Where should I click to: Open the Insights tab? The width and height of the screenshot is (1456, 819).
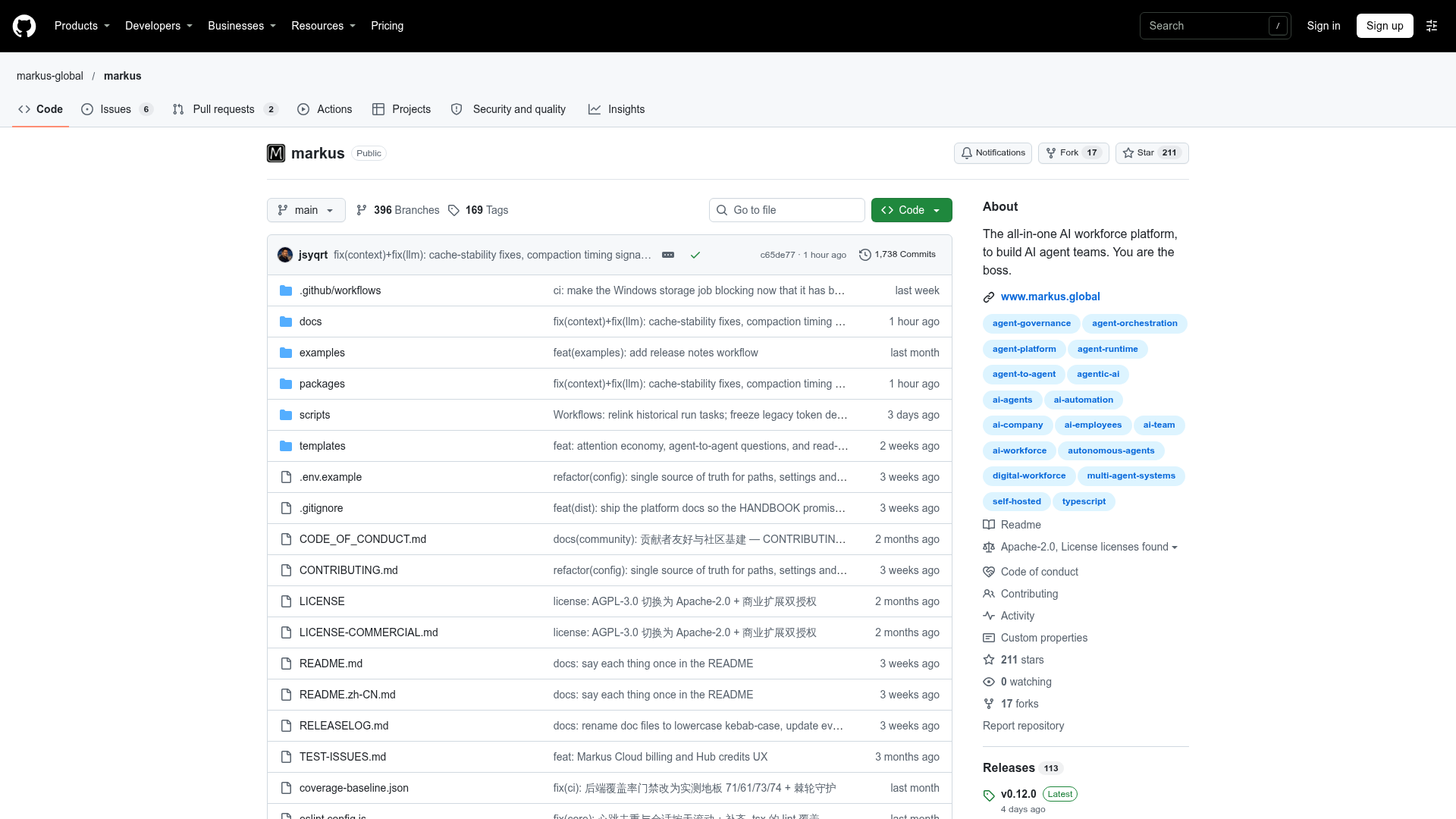point(617,109)
